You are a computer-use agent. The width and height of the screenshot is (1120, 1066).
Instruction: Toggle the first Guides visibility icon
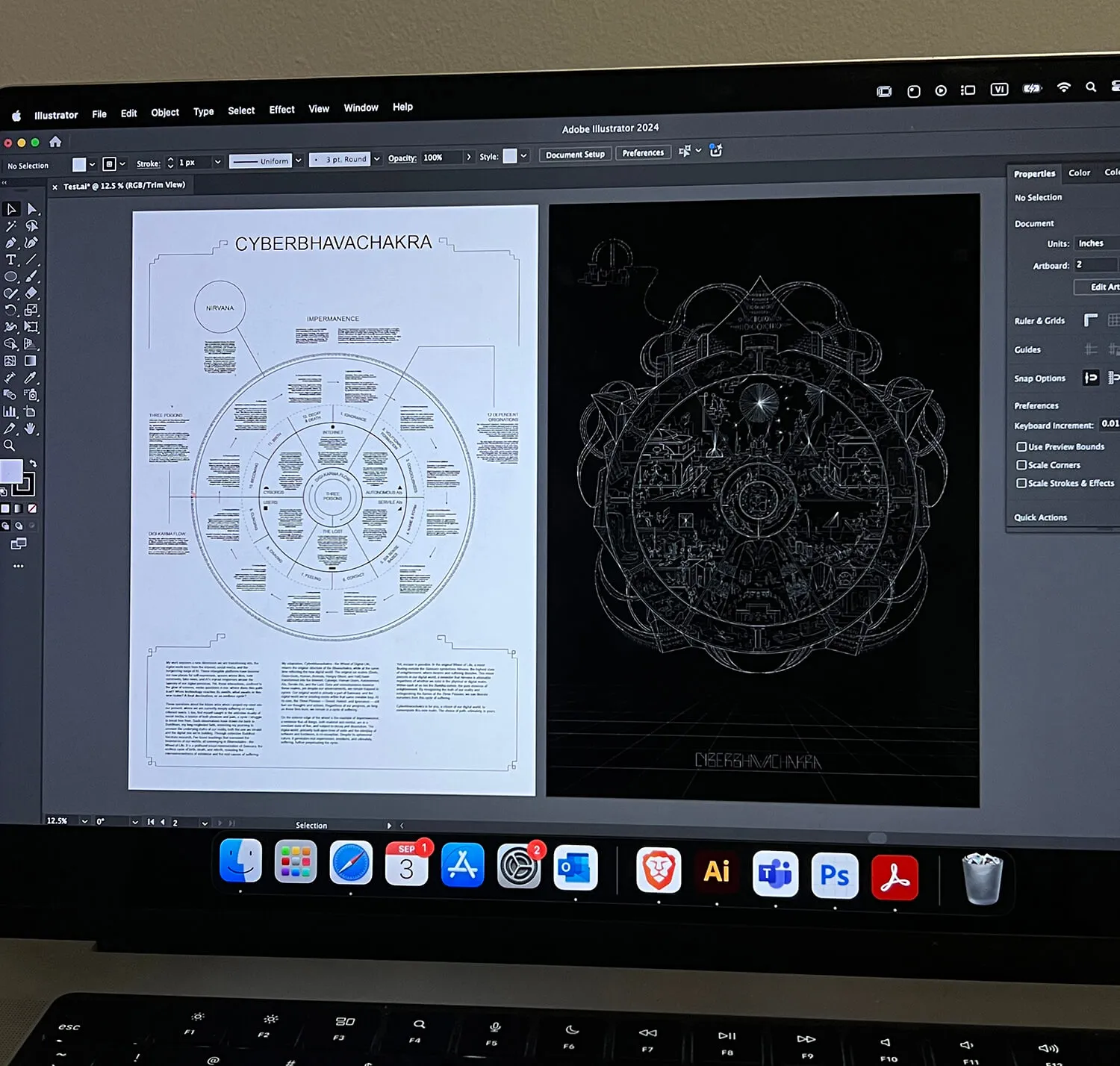coord(1091,349)
